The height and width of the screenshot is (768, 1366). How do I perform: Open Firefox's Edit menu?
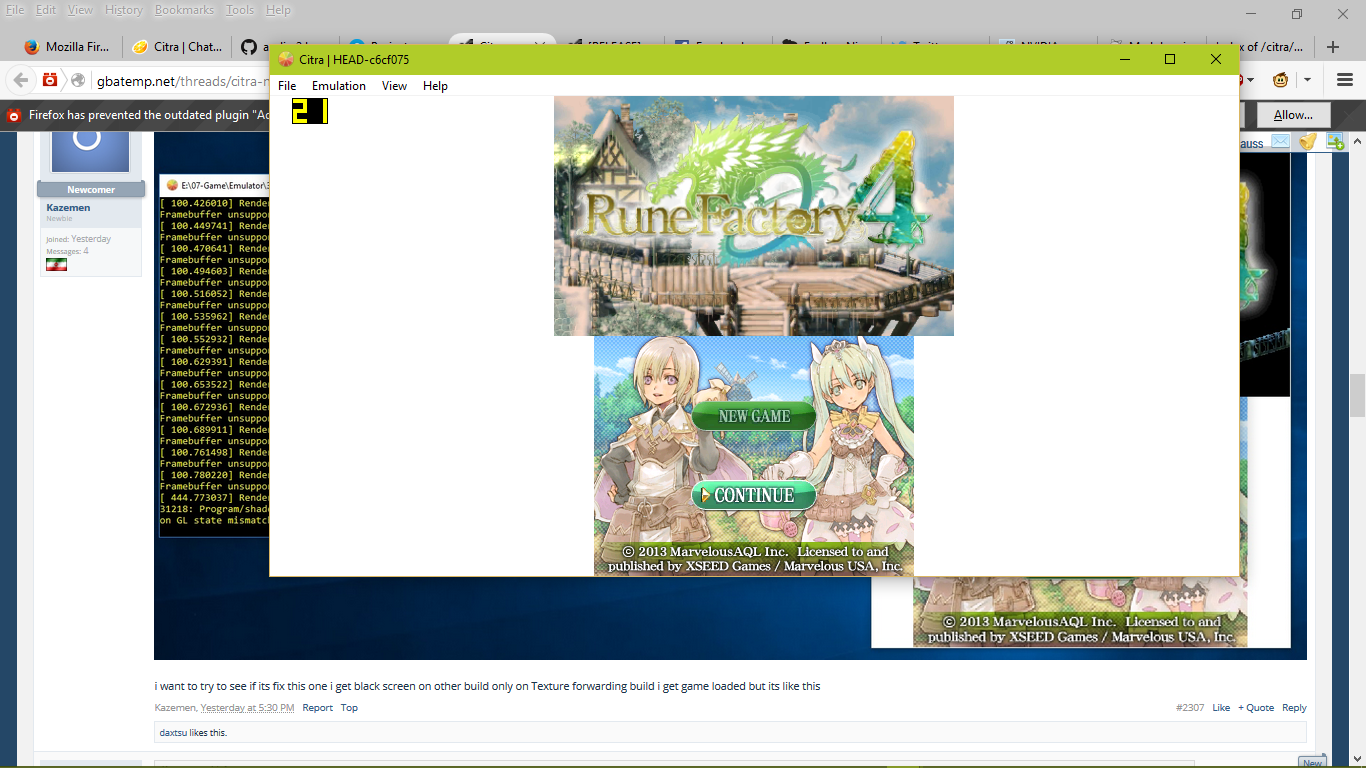46,10
